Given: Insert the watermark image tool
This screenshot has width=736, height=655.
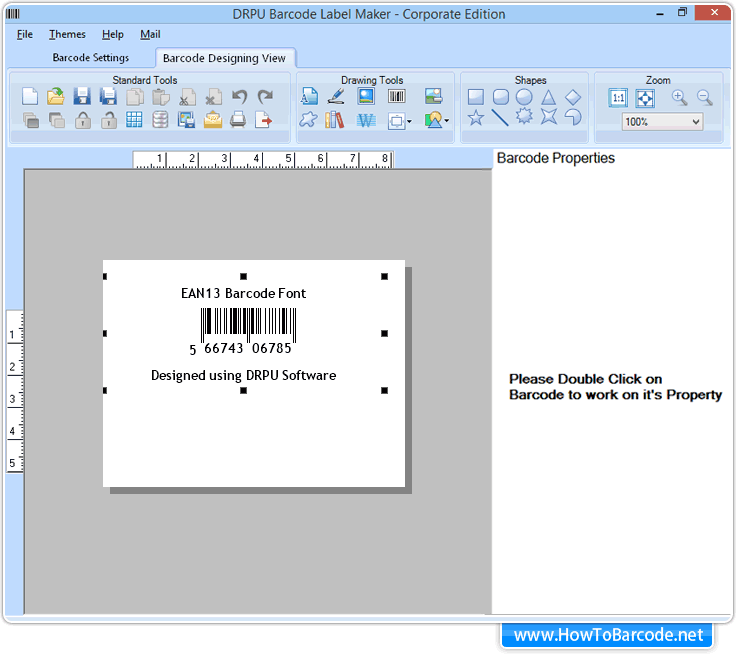Looking at the screenshot, I should pos(433,97).
